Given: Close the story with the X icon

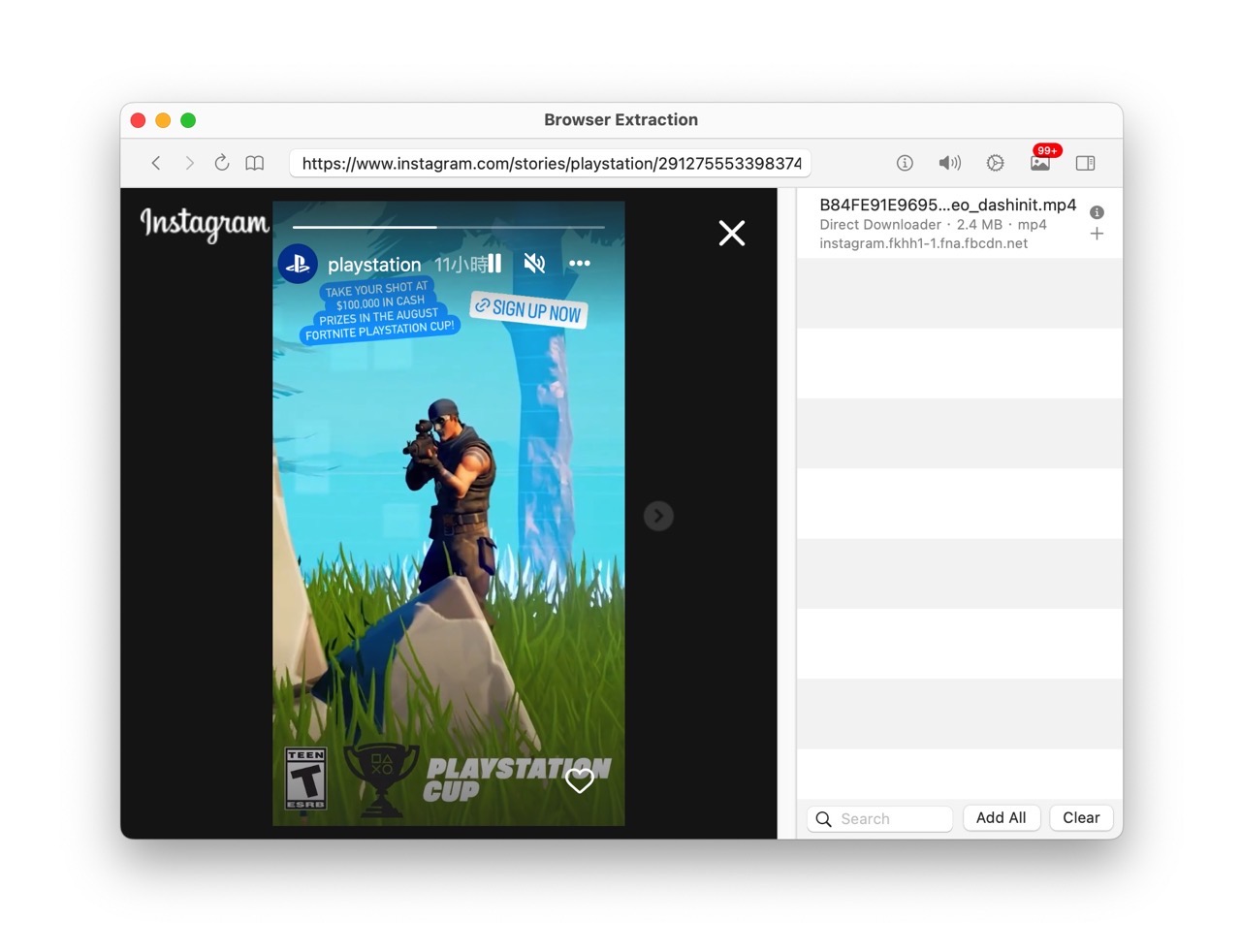Looking at the screenshot, I should (732, 233).
